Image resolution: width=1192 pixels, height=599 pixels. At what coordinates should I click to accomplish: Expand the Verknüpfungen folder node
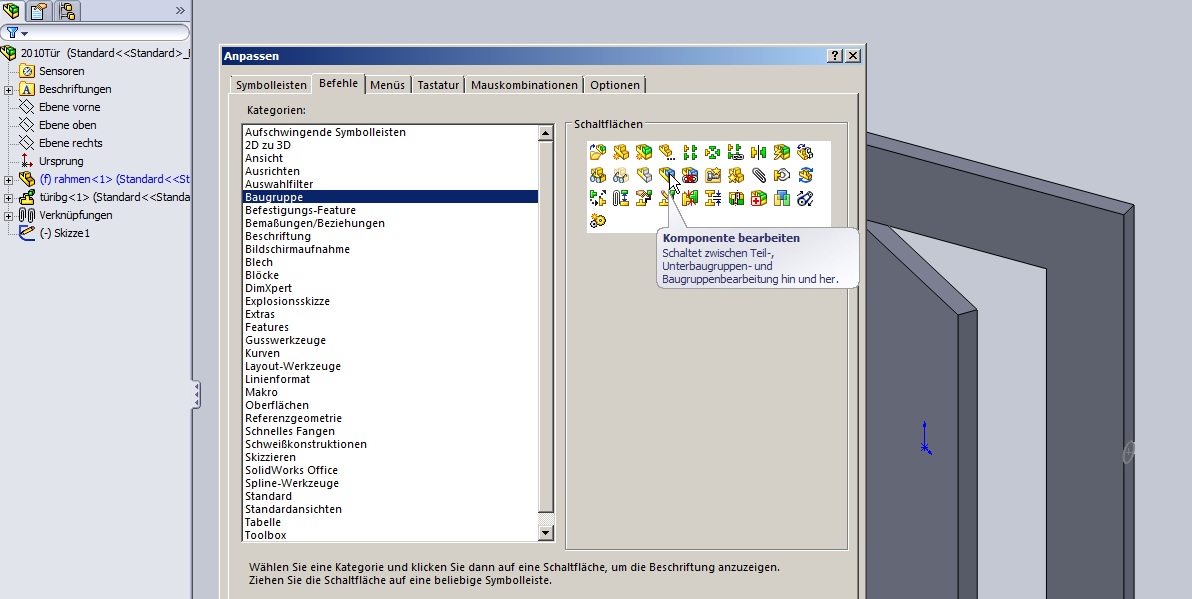tap(8, 216)
